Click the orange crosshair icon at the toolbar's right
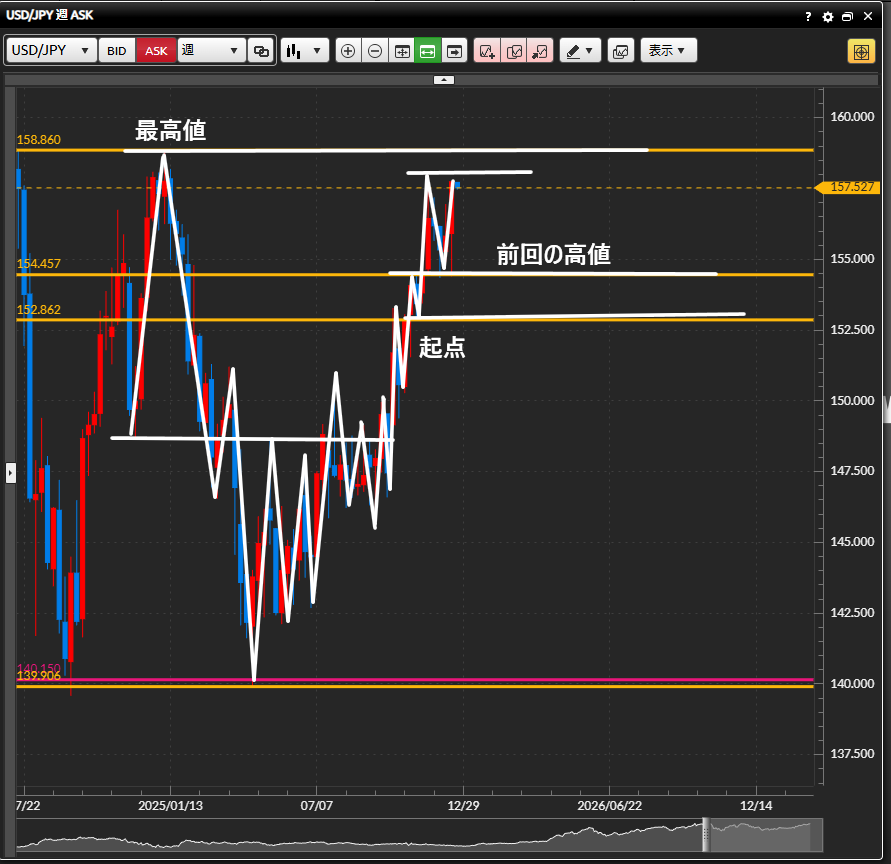The height and width of the screenshot is (864, 891). (x=860, y=51)
